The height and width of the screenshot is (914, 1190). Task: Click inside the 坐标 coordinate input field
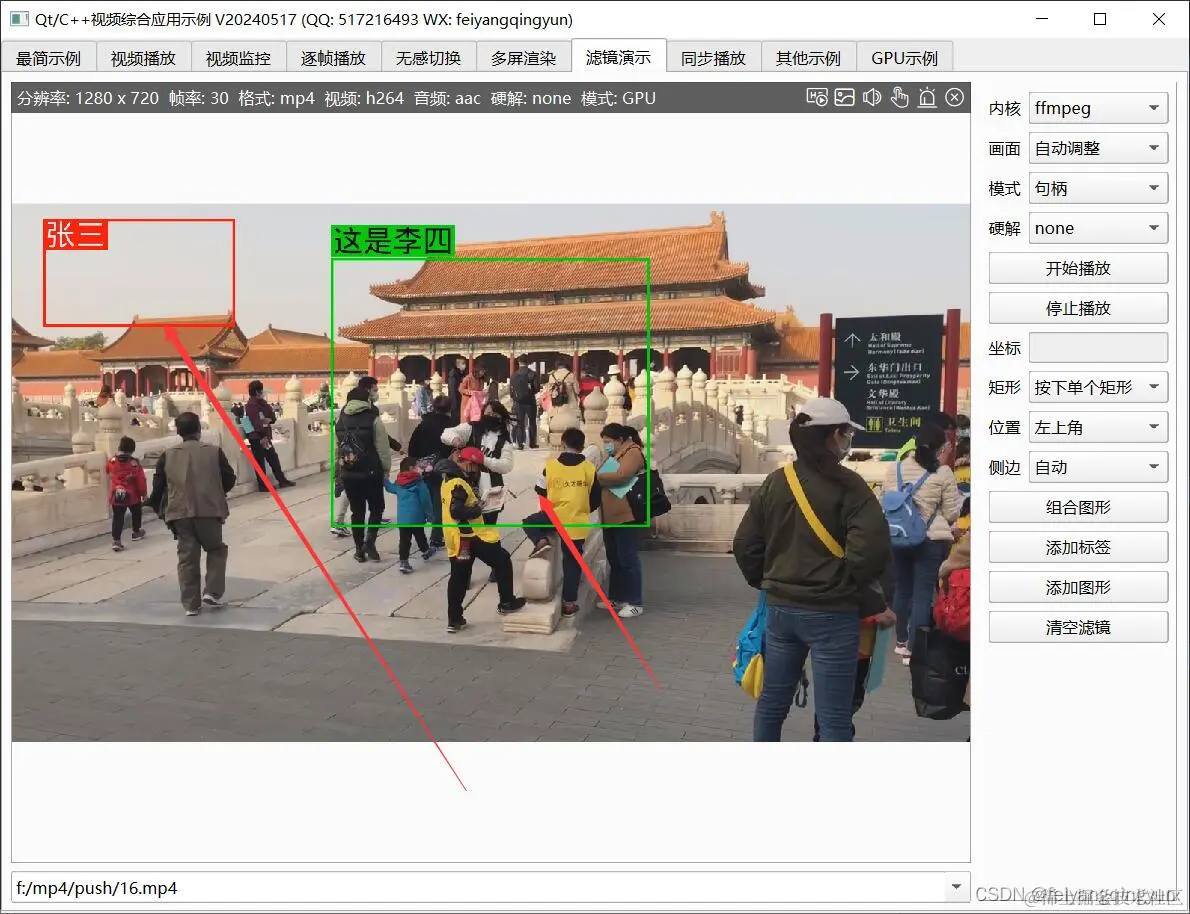[x=1098, y=347]
